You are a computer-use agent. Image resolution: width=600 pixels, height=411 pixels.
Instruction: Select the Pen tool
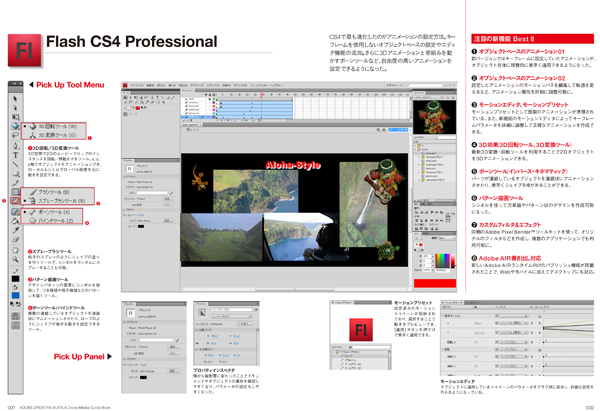tap(15, 146)
